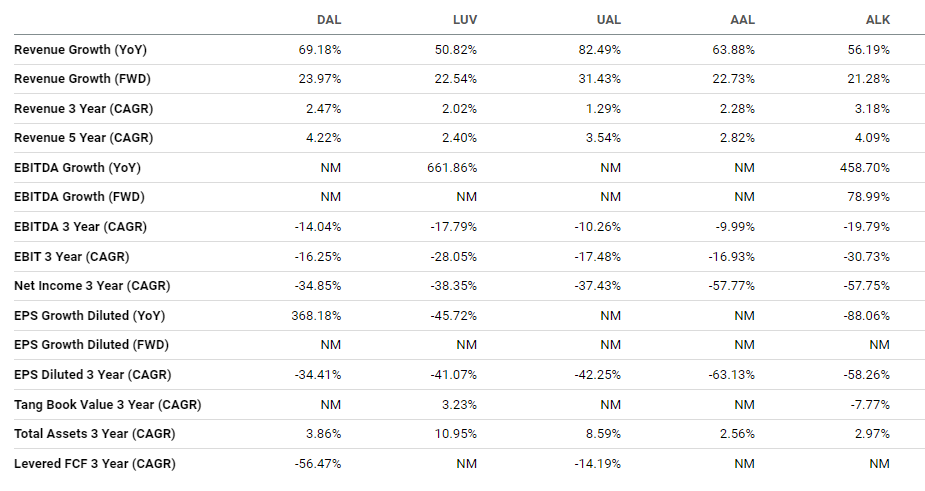Image resolution: width=925 pixels, height=491 pixels.
Task: Click EBIT 3 Year (CAGR) label
Action: (71, 257)
